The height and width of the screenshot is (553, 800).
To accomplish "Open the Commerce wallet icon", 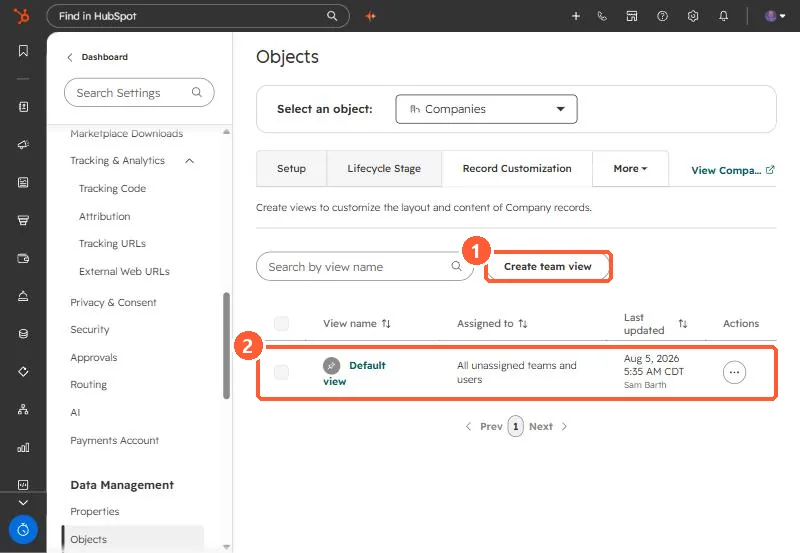I will coord(23,258).
